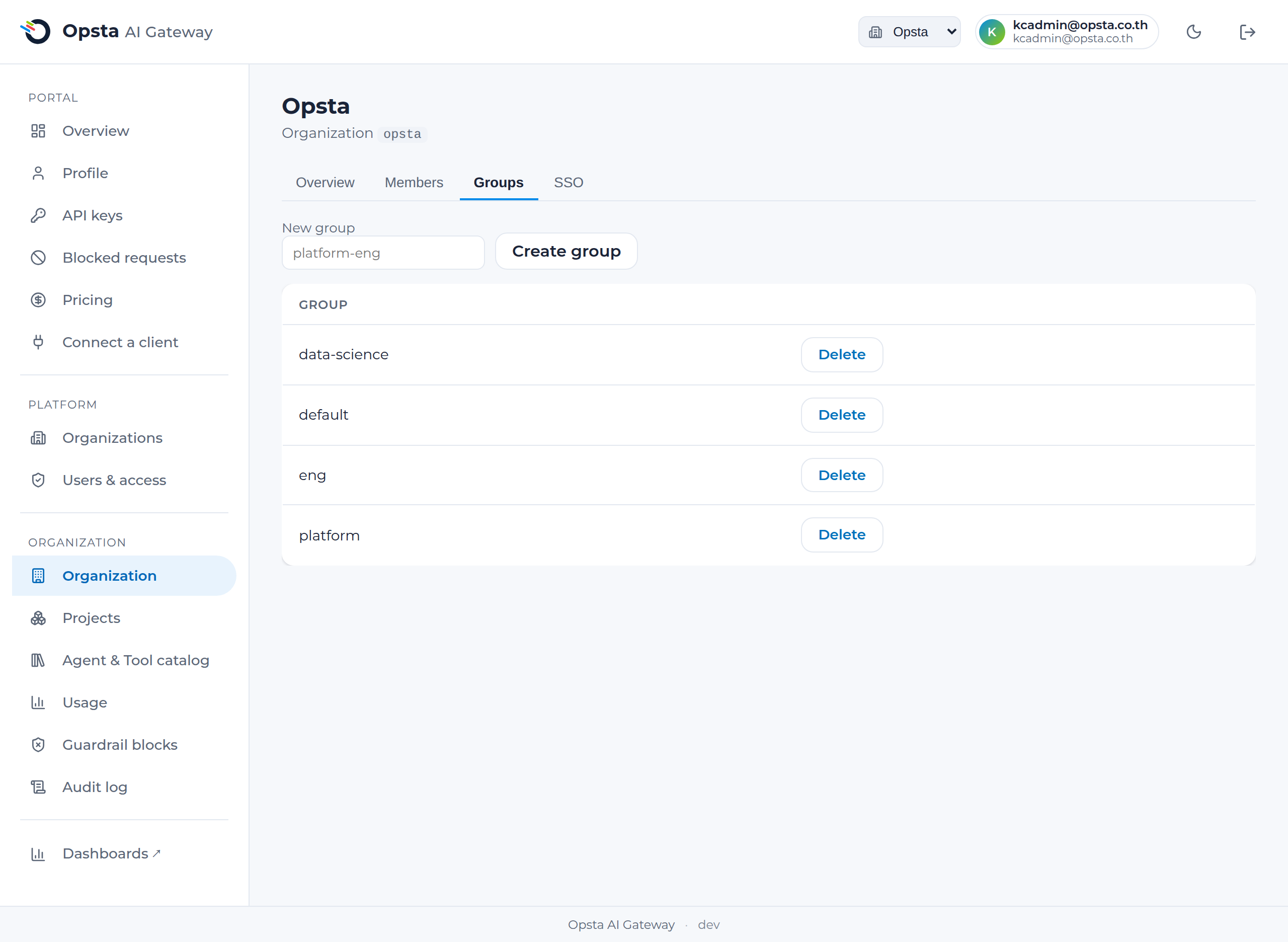The image size is (1288, 942).
Task: Open Projects page
Action: [x=124, y=618]
